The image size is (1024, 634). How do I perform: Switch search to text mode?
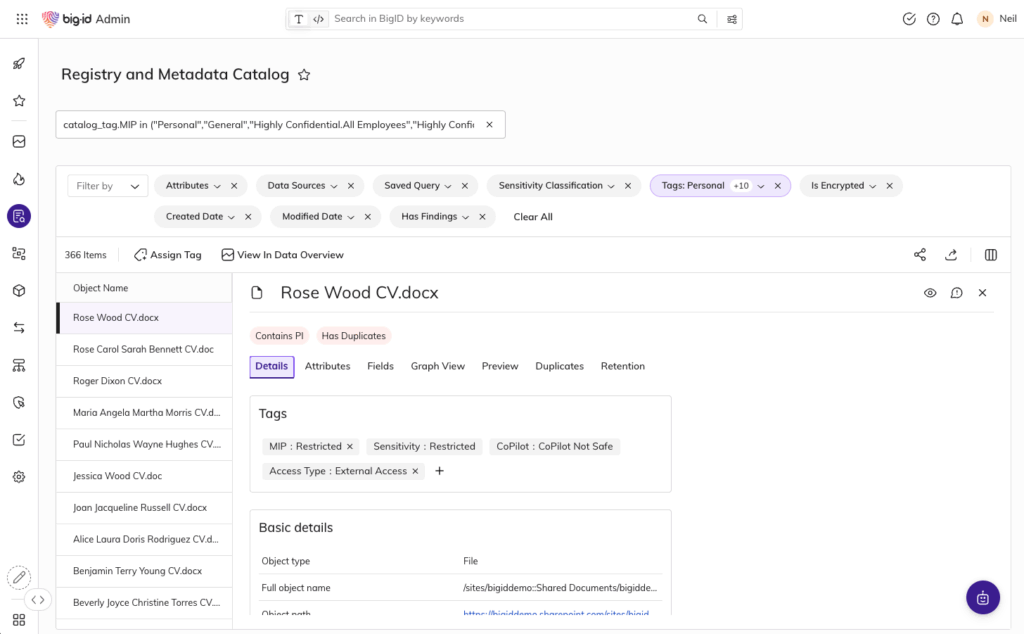click(299, 19)
